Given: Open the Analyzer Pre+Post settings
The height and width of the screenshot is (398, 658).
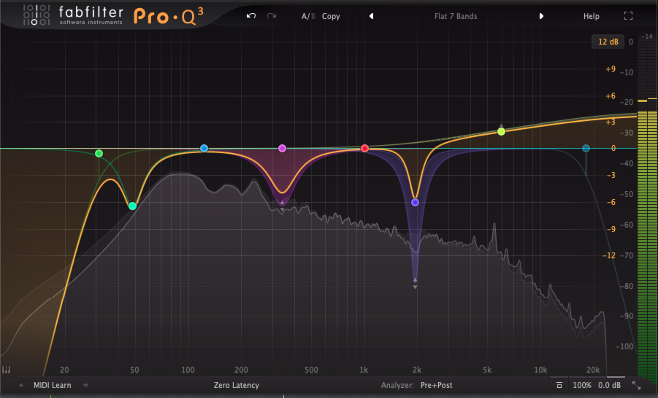Looking at the screenshot, I should click(x=436, y=385).
